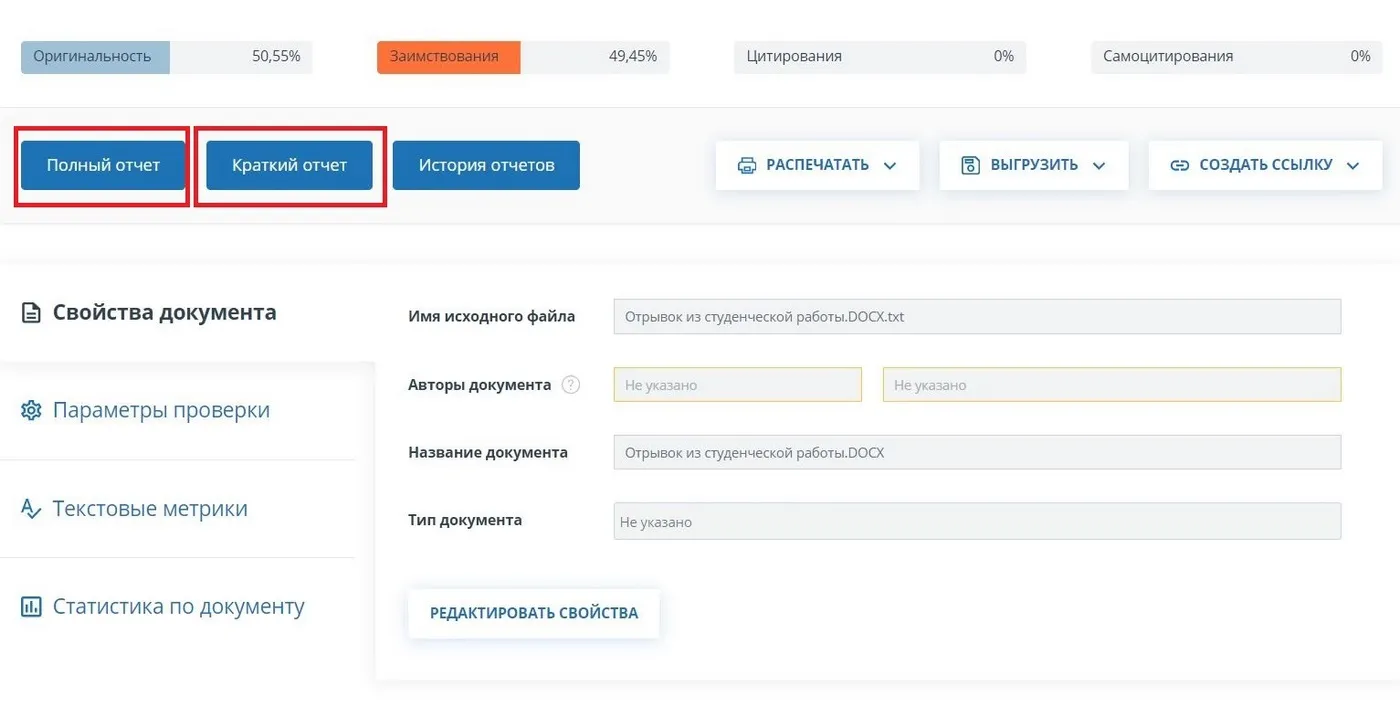Screen dimensions: 1400x728
Task: Click the link icon in СОЗДАТЬ ССЫЛКУ
Action: coord(1180,166)
